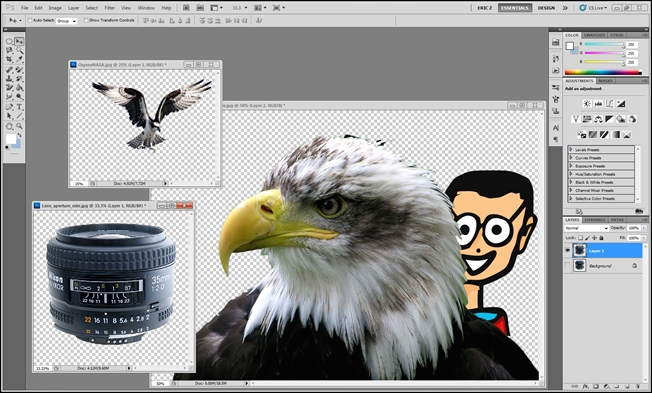Select the Type tool

[x=20, y=107]
